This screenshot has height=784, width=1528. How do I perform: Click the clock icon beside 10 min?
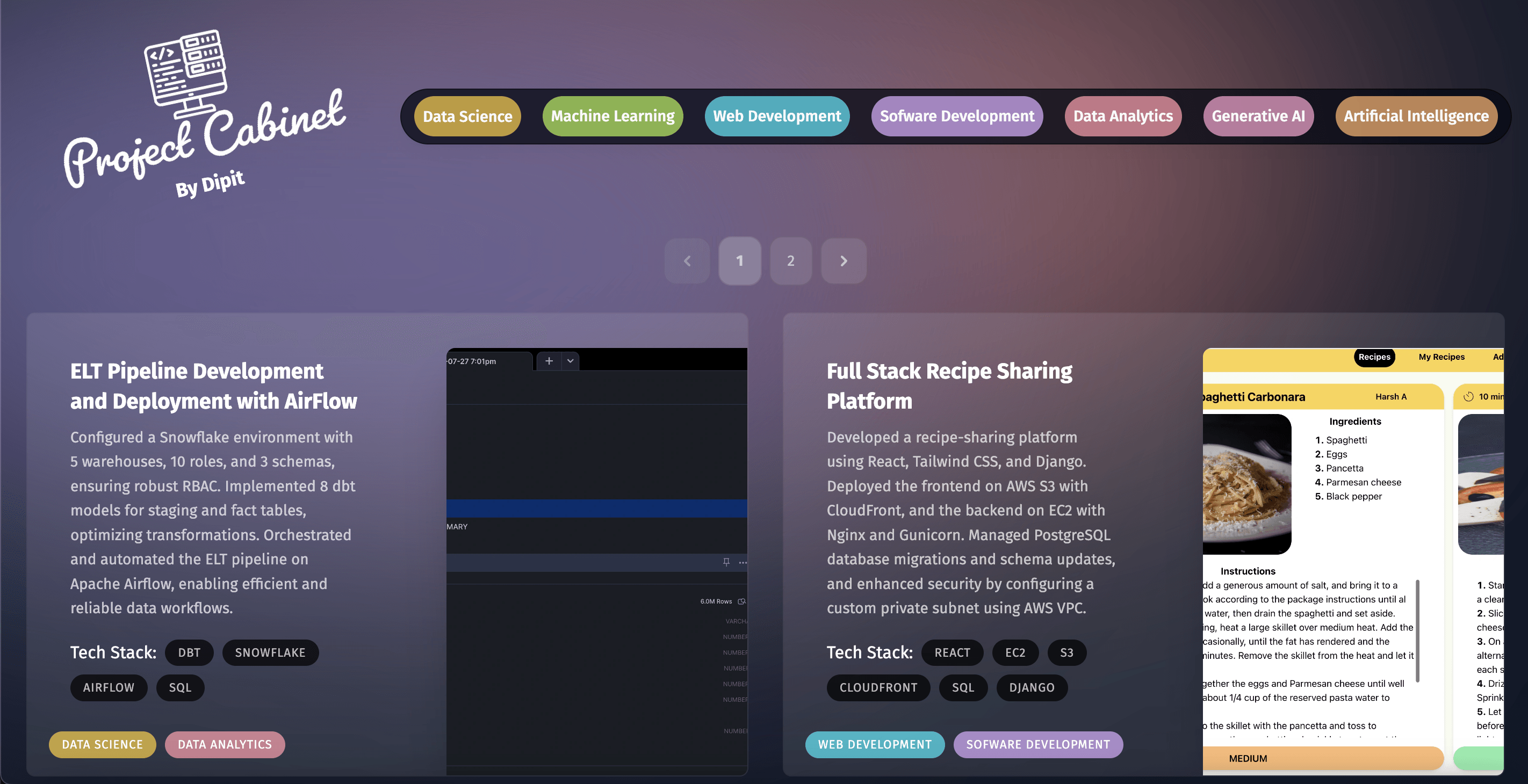pos(1468,397)
